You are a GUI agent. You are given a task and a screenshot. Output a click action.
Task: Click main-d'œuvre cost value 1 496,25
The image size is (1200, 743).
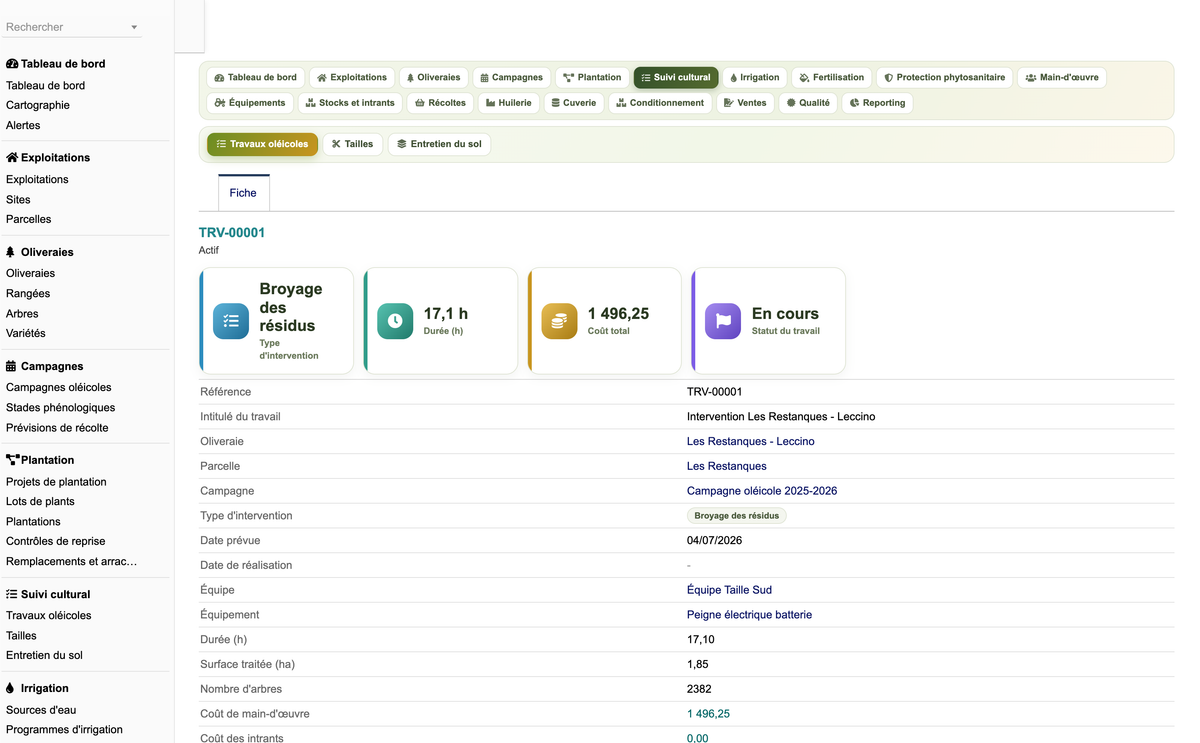click(x=708, y=714)
